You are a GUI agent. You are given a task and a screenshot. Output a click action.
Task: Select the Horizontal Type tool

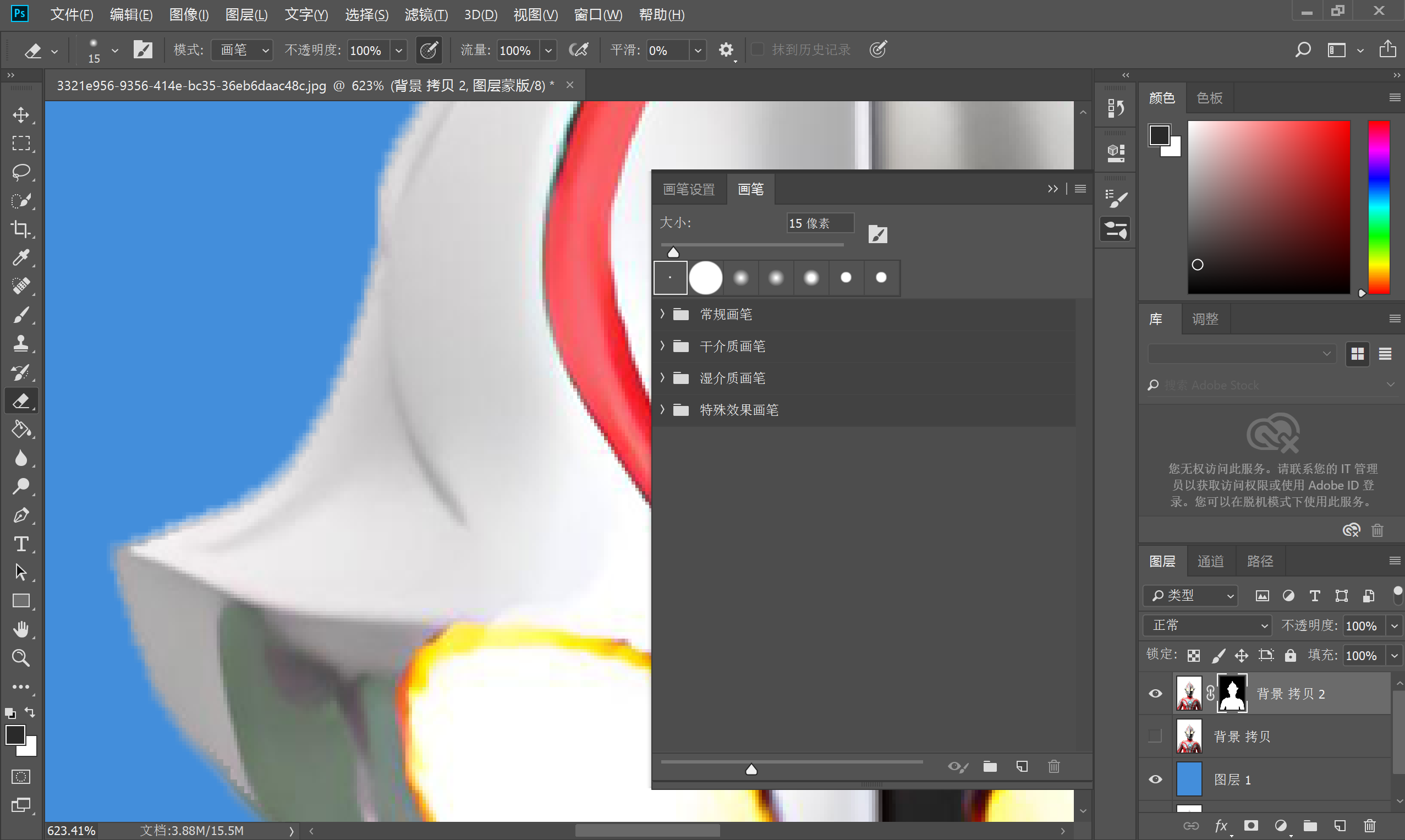21,543
